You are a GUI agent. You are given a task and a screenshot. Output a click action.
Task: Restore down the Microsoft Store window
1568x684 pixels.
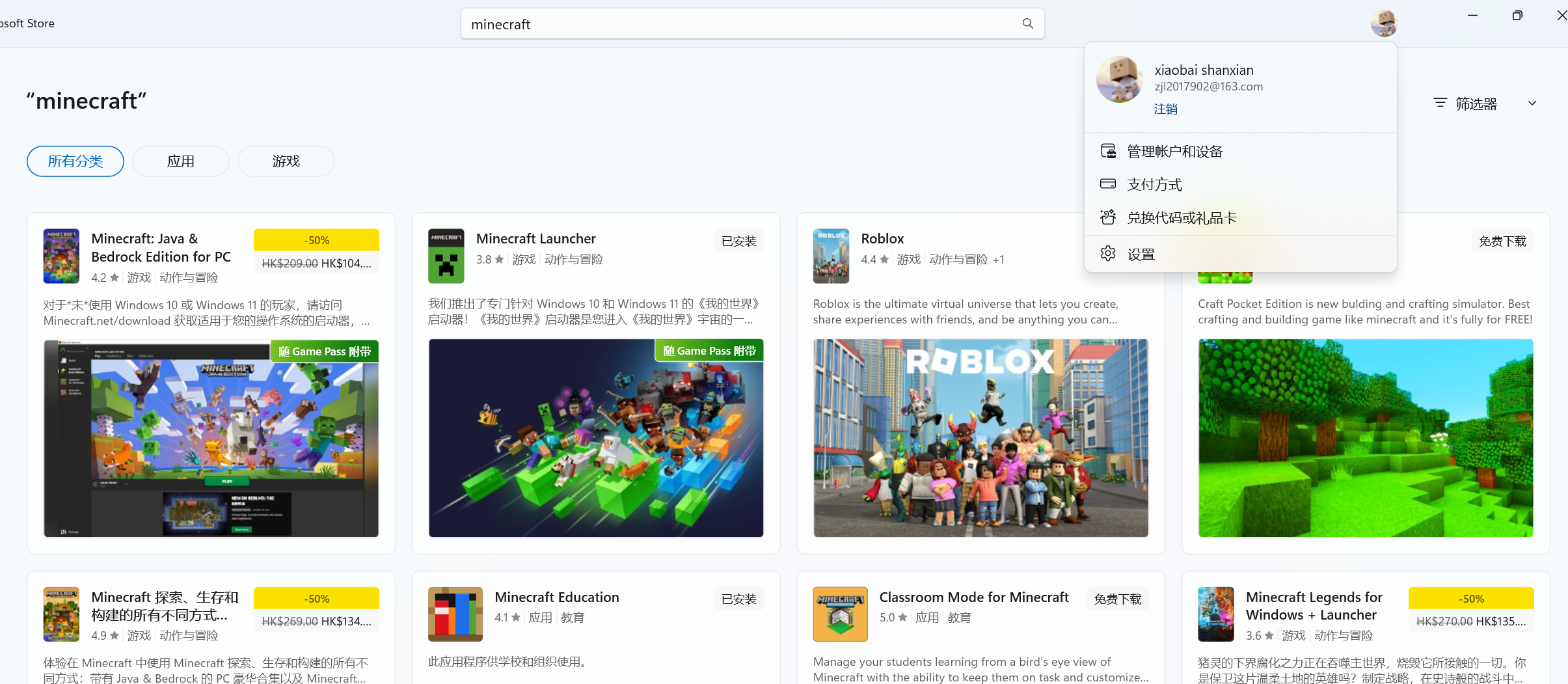[1517, 16]
